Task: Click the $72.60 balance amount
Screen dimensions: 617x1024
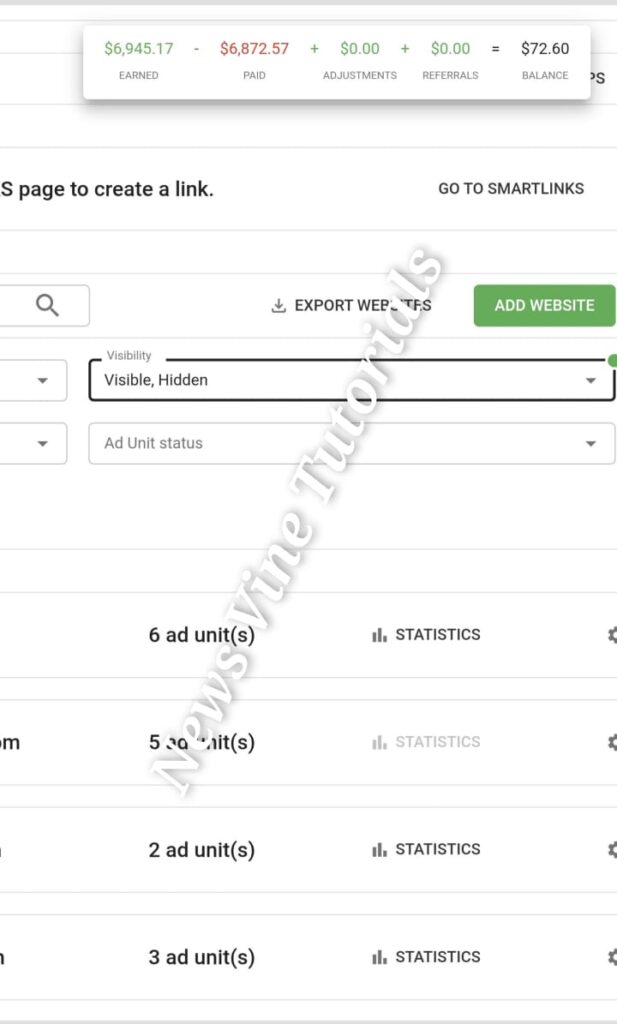Action: [x=545, y=48]
